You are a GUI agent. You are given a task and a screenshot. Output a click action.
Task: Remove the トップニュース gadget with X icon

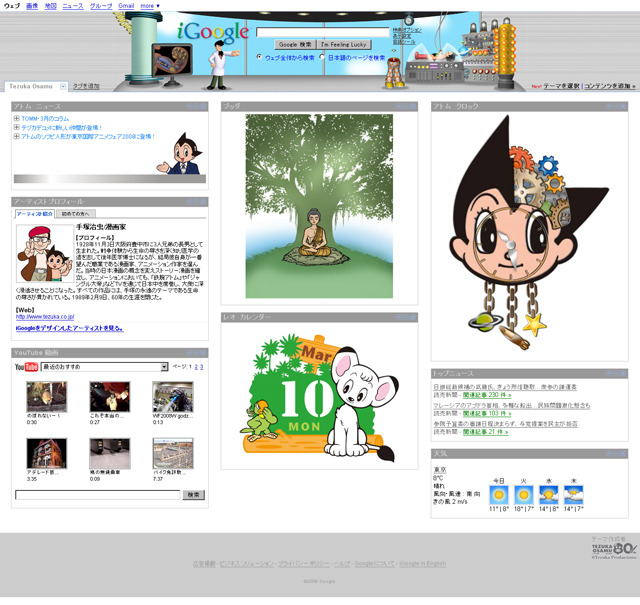(x=623, y=373)
